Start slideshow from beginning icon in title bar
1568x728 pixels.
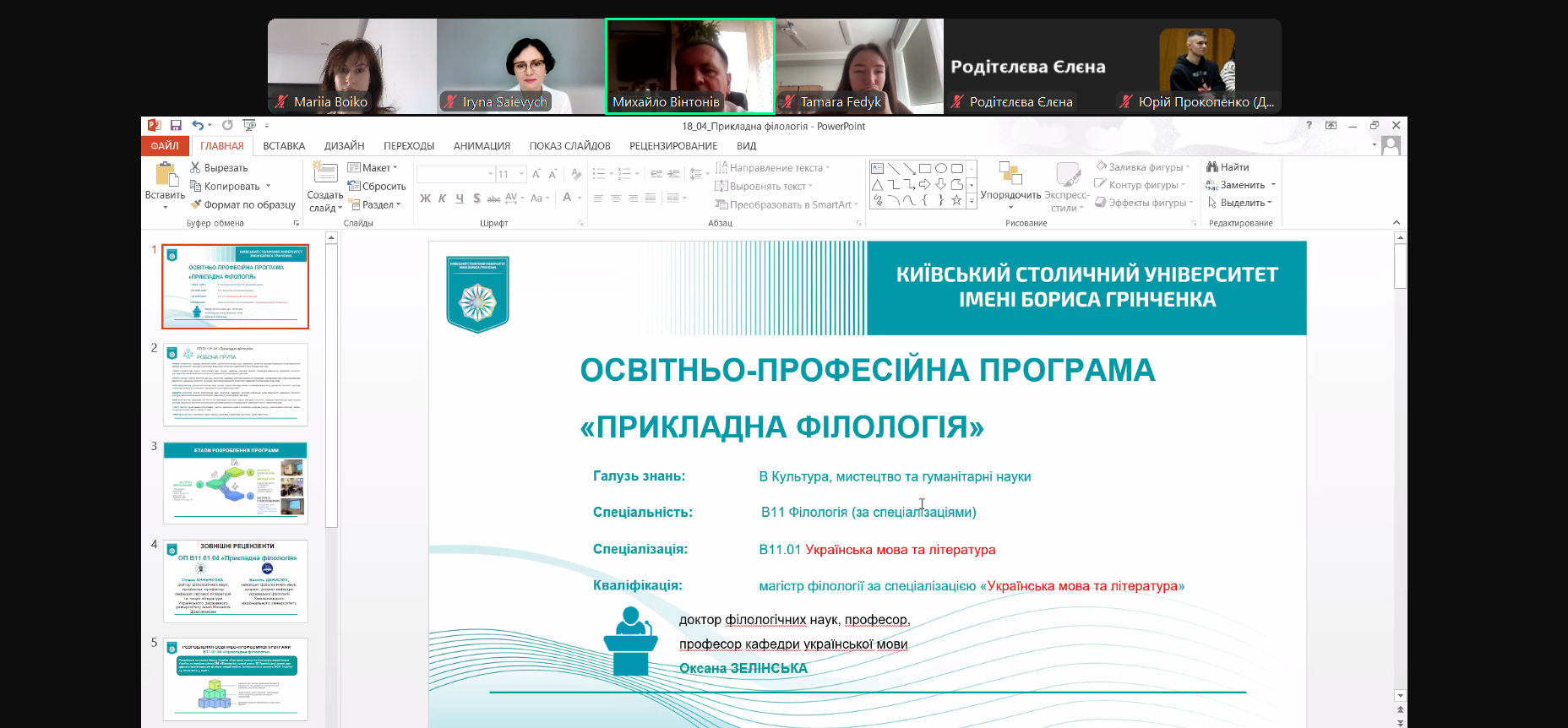click(249, 125)
